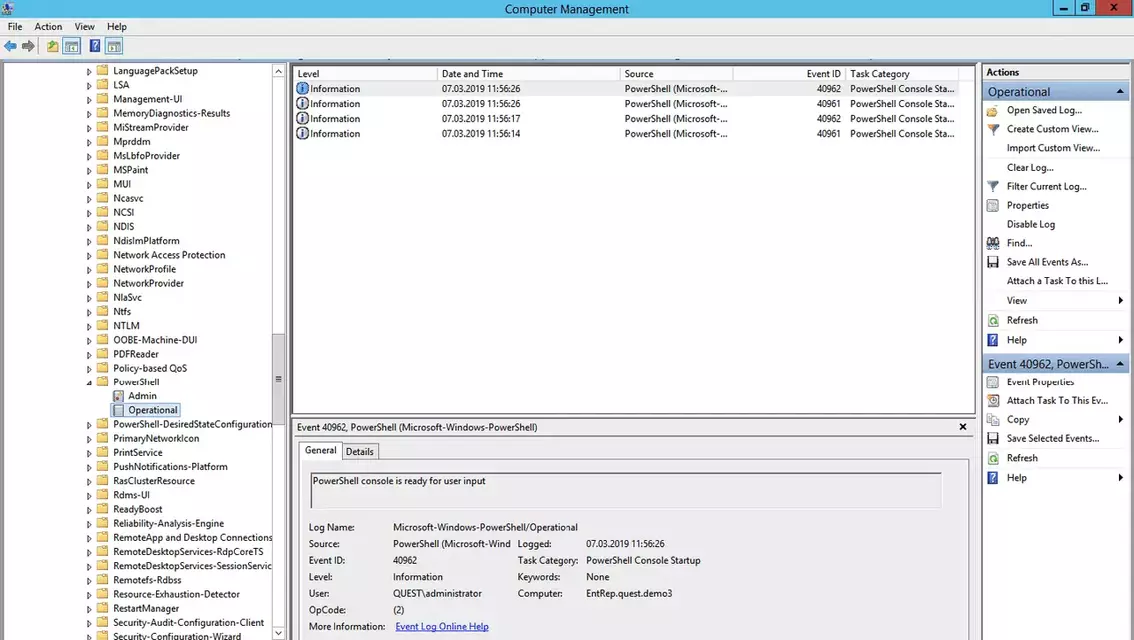
Task: Expand the LanguagePackSetup node
Action: coord(90,72)
